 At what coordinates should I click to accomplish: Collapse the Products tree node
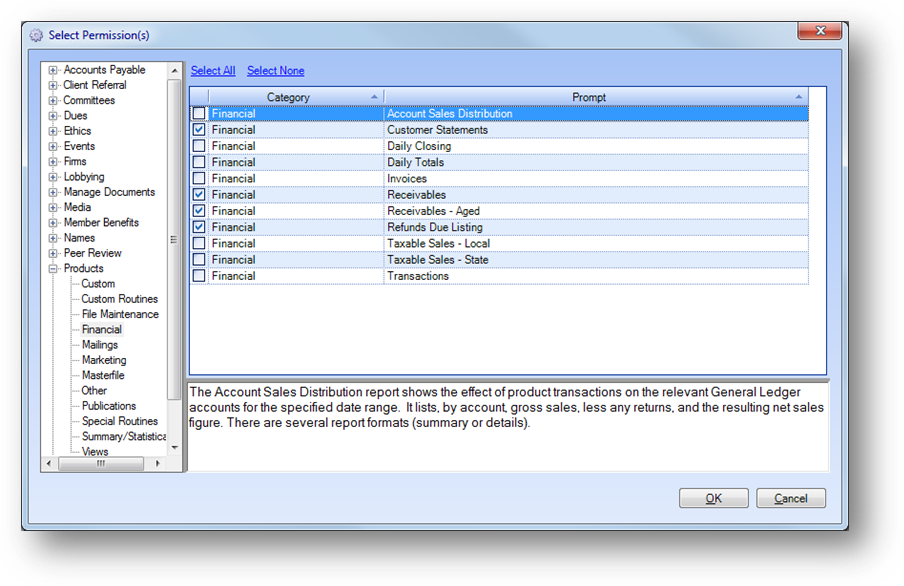click(53, 268)
